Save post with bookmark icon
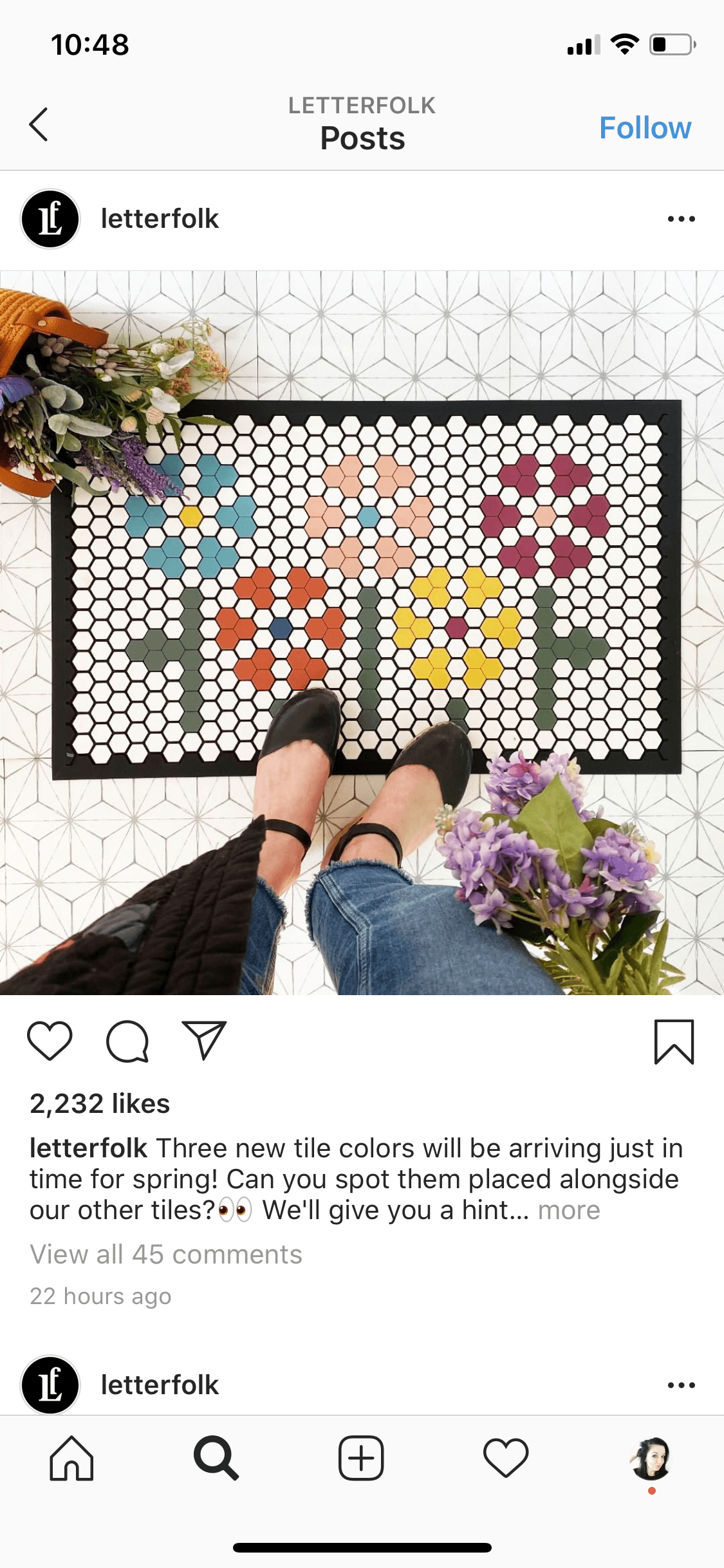The width and height of the screenshot is (724, 1568). pos(674,1041)
